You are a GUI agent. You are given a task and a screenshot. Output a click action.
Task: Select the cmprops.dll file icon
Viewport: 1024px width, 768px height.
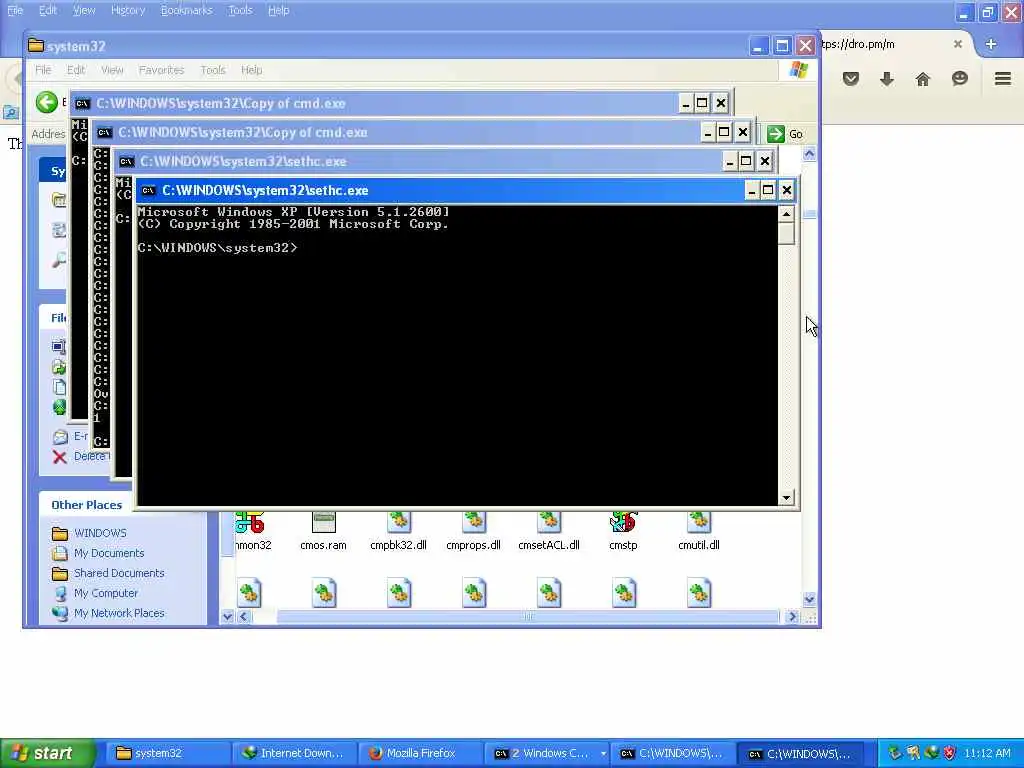(473, 522)
